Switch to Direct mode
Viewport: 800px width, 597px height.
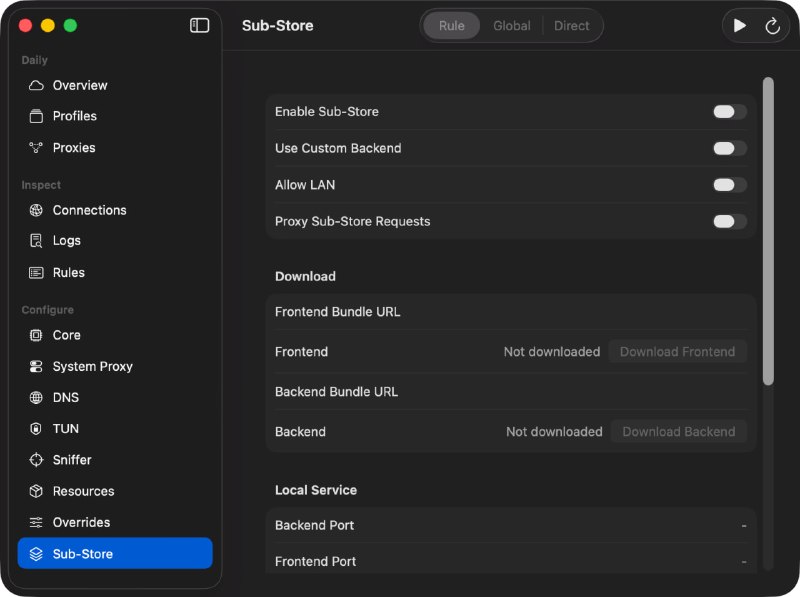(x=571, y=26)
